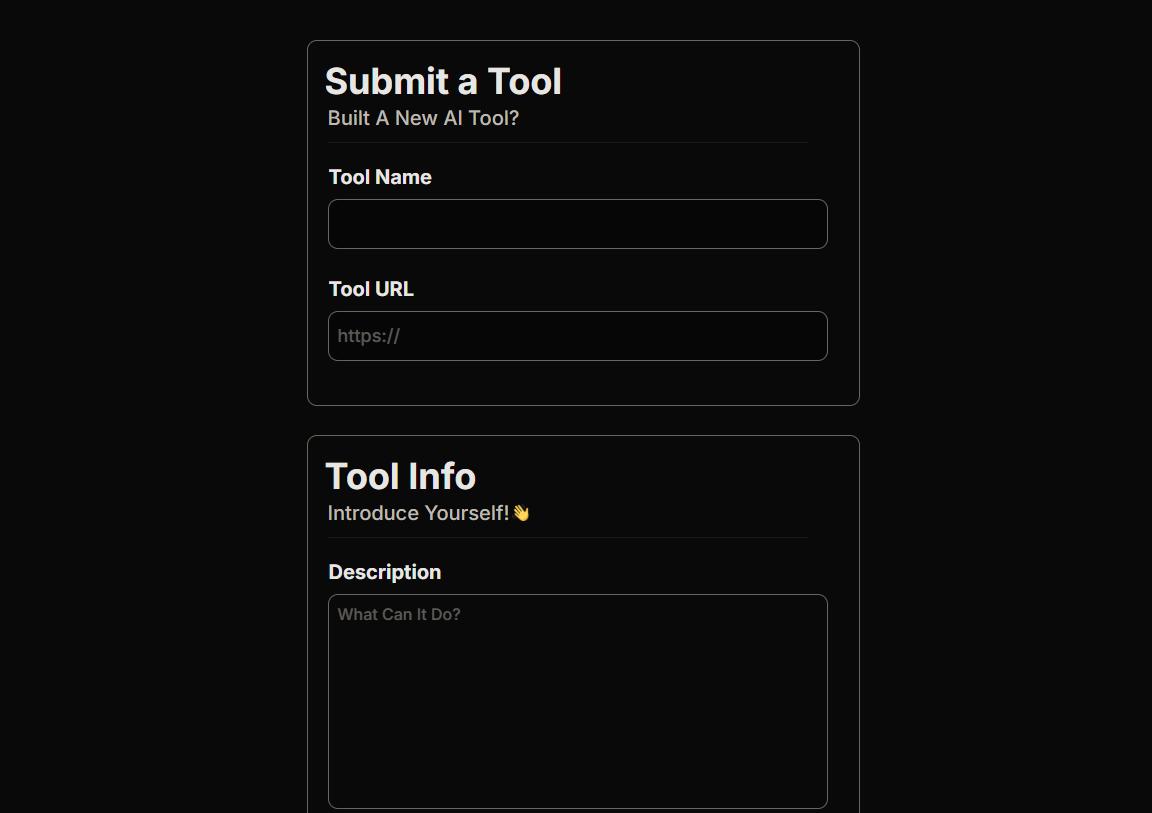Click the word 'URL' in the label
This screenshot has height=813, width=1152.
(x=394, y=289)
